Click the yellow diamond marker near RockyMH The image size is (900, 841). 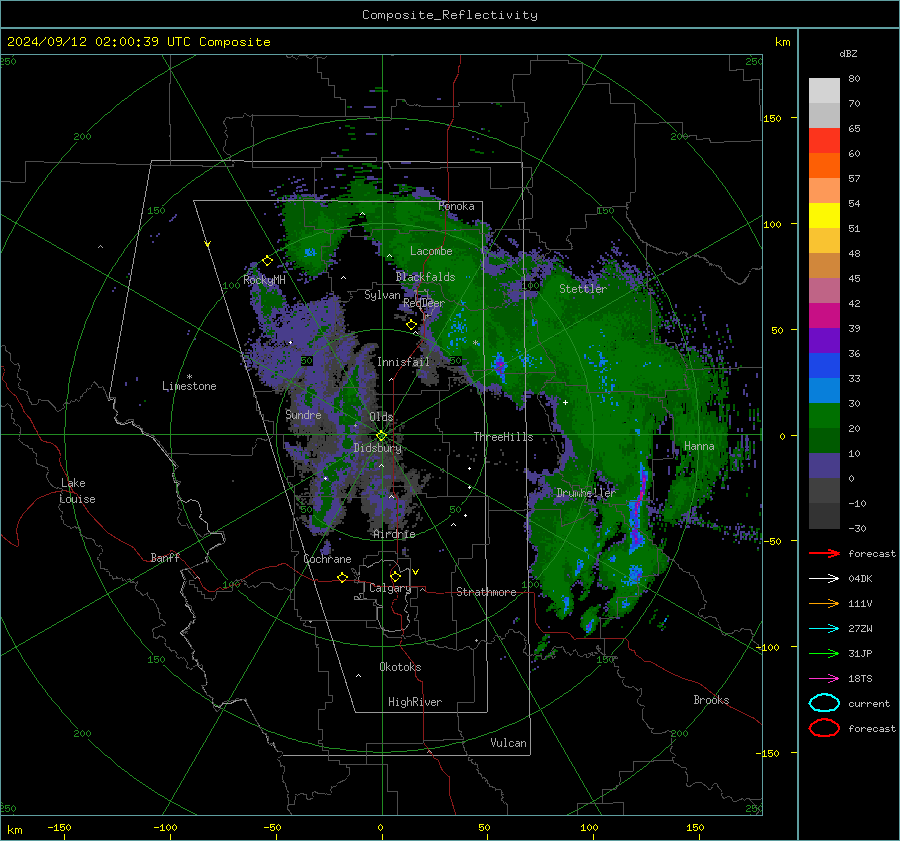(267, 261)
